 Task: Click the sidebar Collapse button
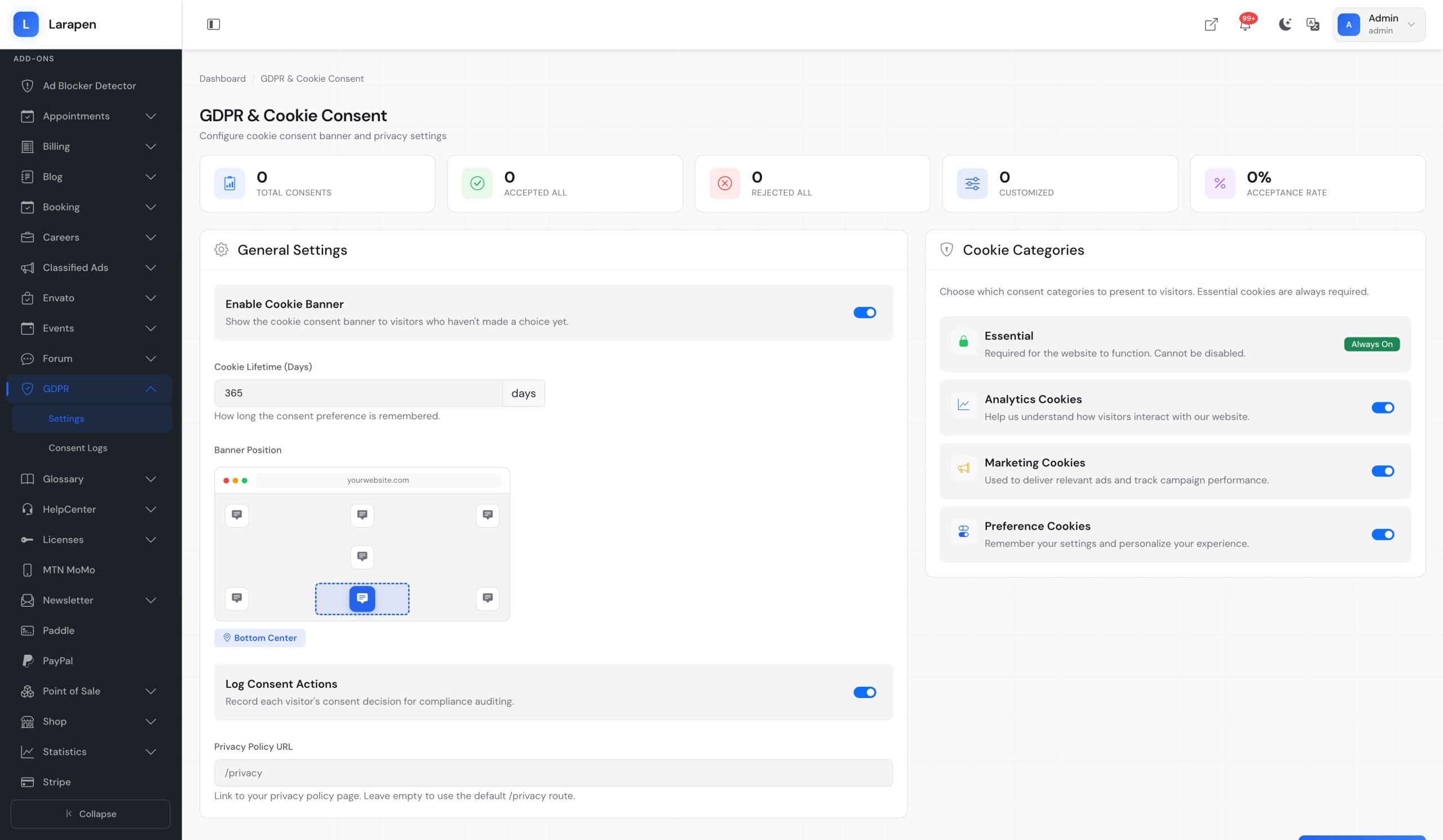91,814
